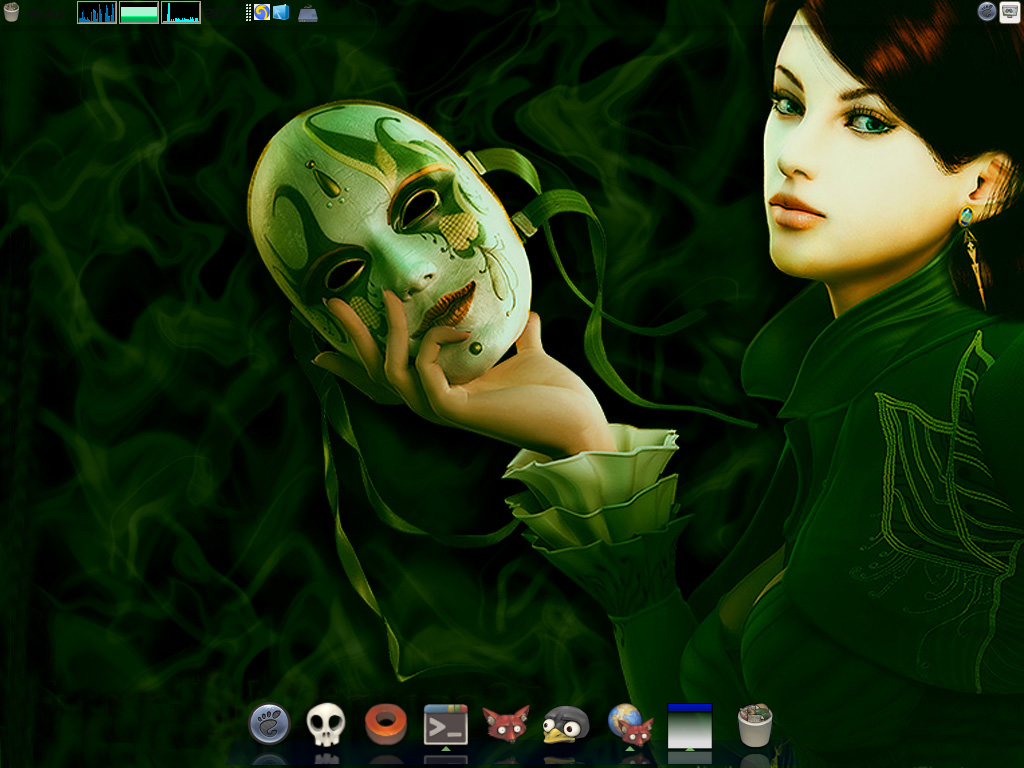The width and height of the screenshot is (1024, 768).
Task: Launch the black penguin-bird application in dock
Action: (566, 725)
